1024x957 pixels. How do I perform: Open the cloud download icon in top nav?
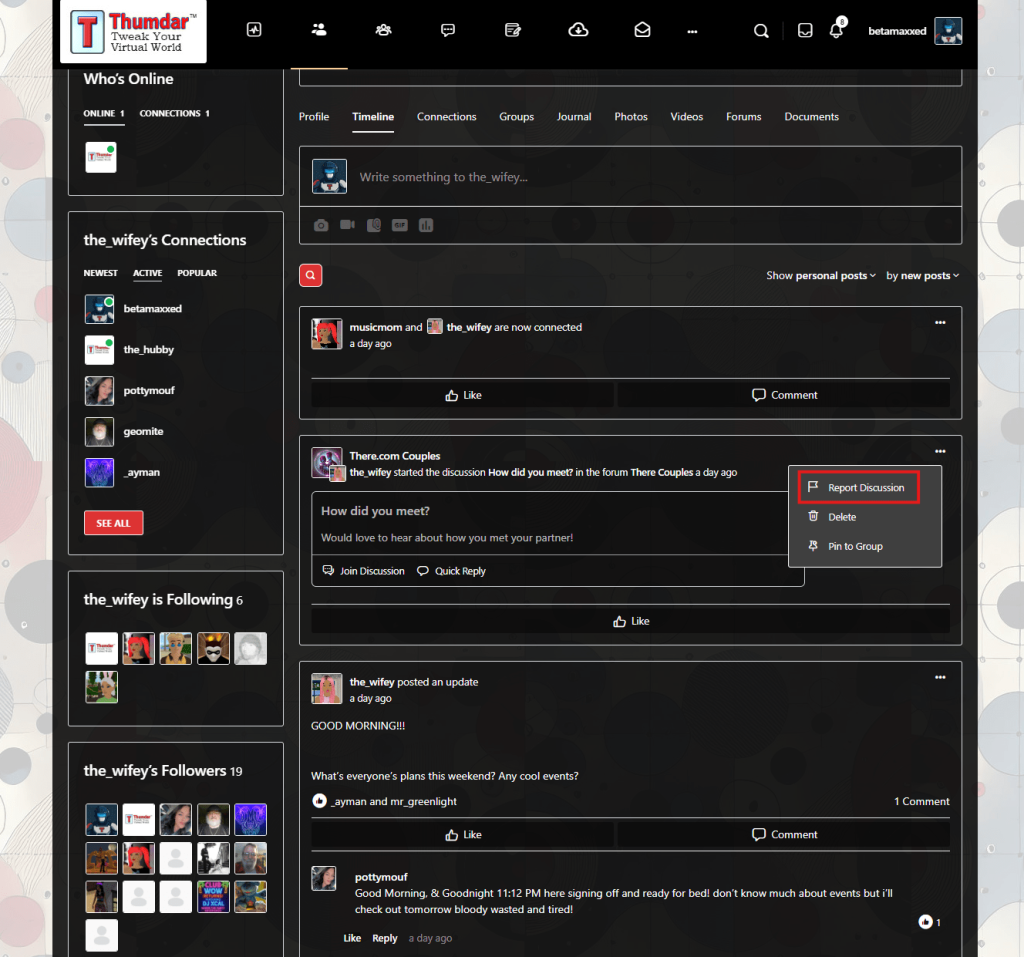click(x=578, y=30)
